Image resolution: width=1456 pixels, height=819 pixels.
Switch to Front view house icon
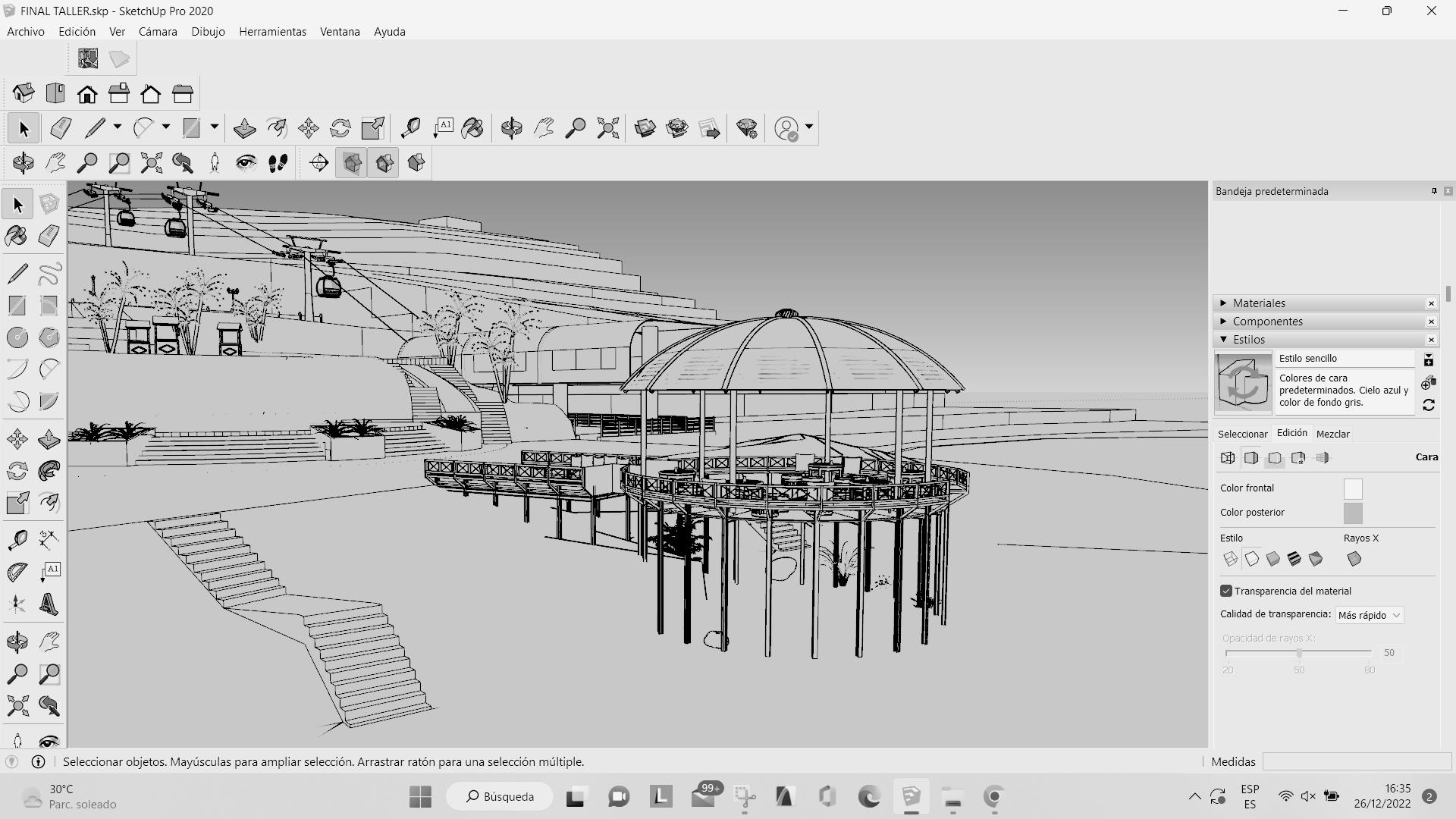click(87, 94)
